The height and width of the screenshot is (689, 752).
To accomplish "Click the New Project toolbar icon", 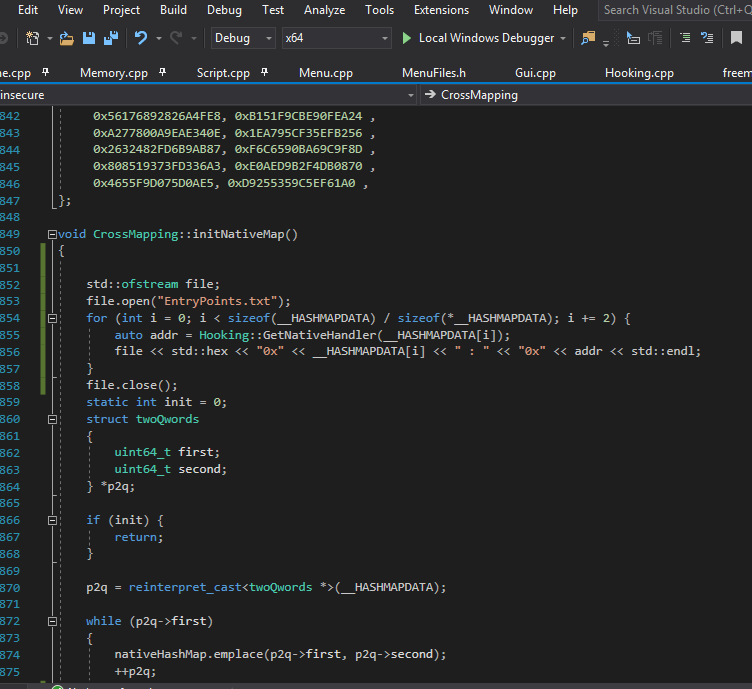I will tap(32, 39).
